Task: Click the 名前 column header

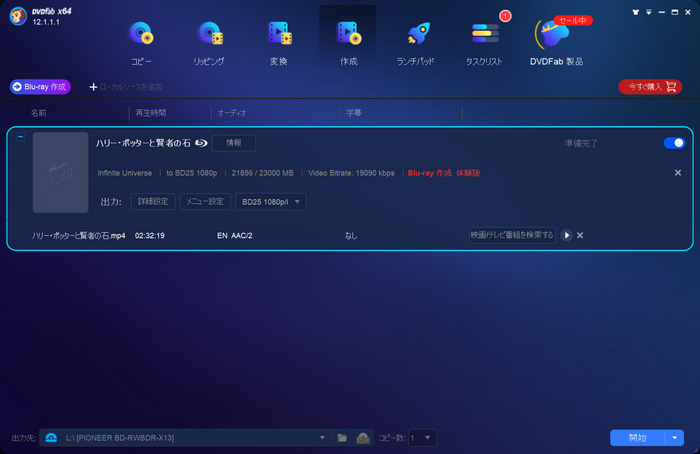Action: click(38, 113)
